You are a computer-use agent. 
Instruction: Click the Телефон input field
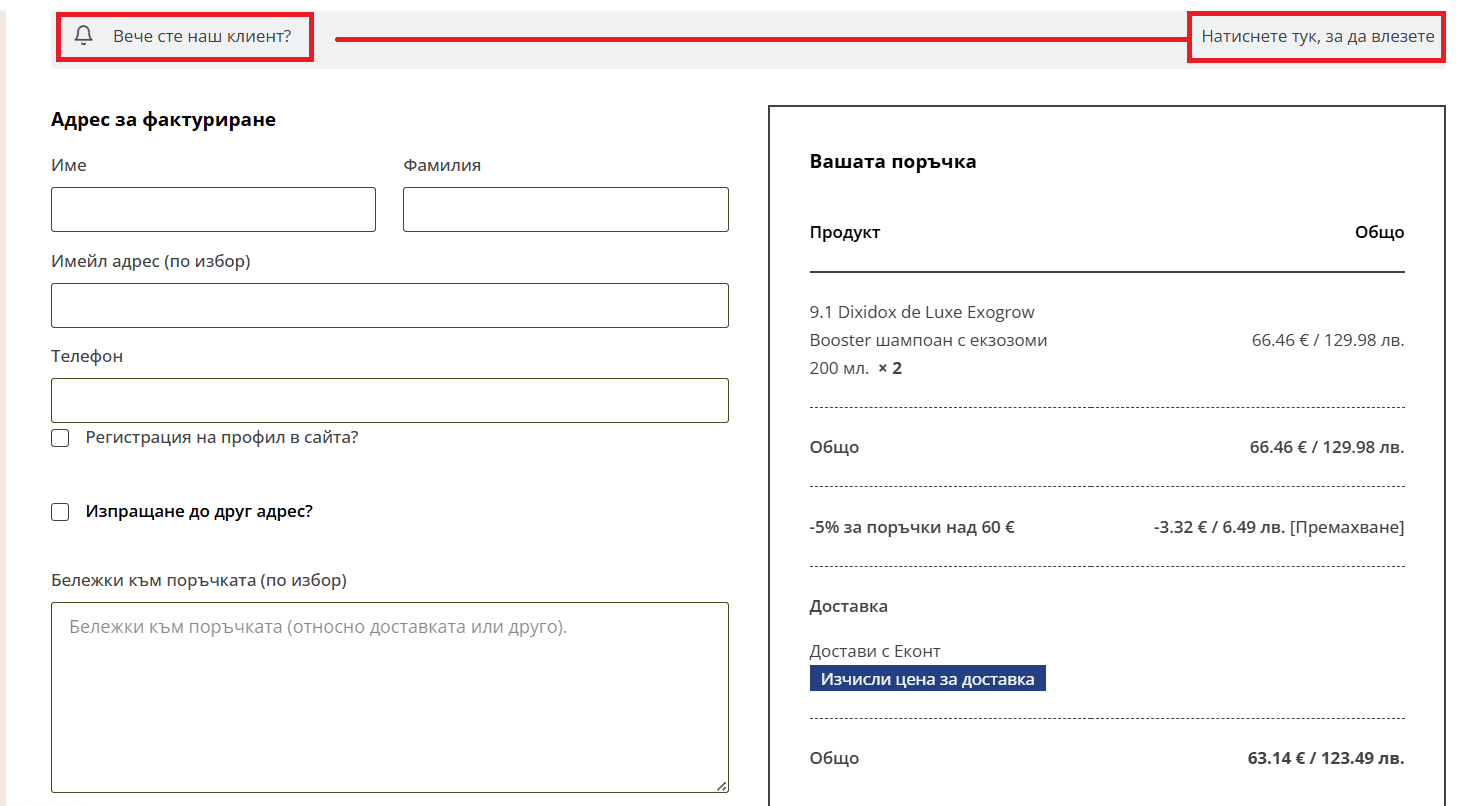[x=390, y=400]
